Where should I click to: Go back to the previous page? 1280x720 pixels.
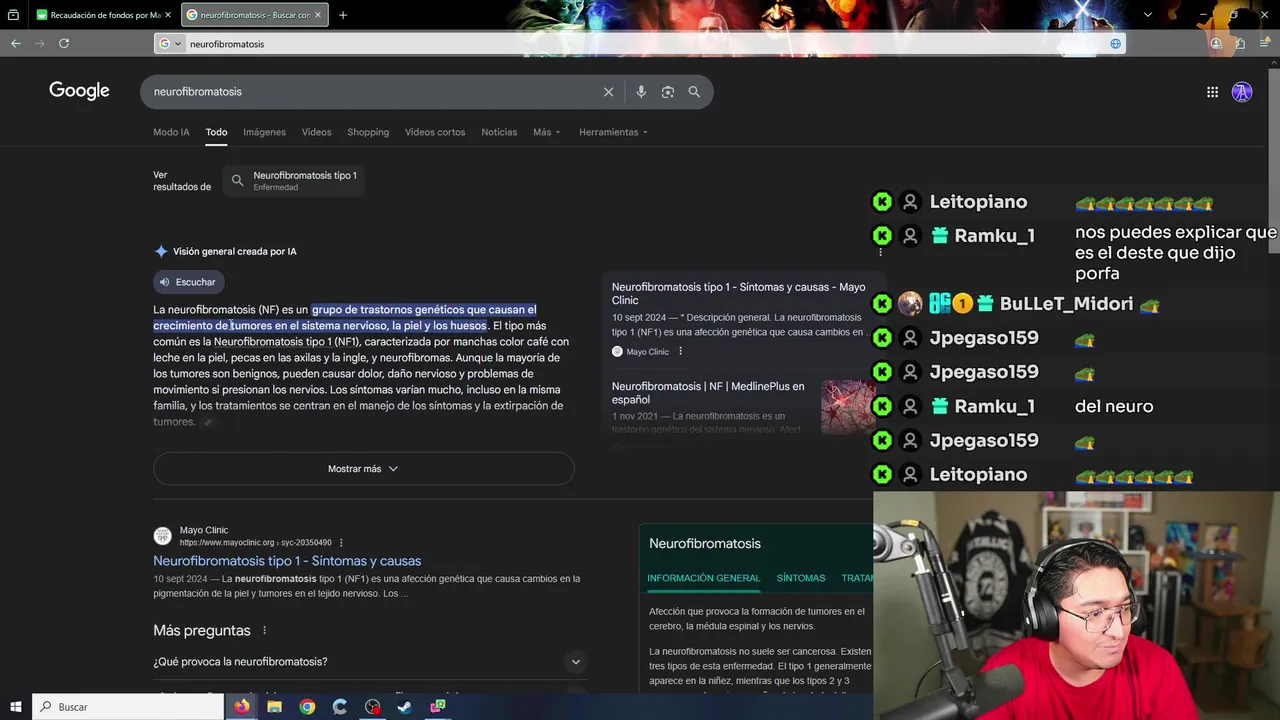(x=16, y=43)
